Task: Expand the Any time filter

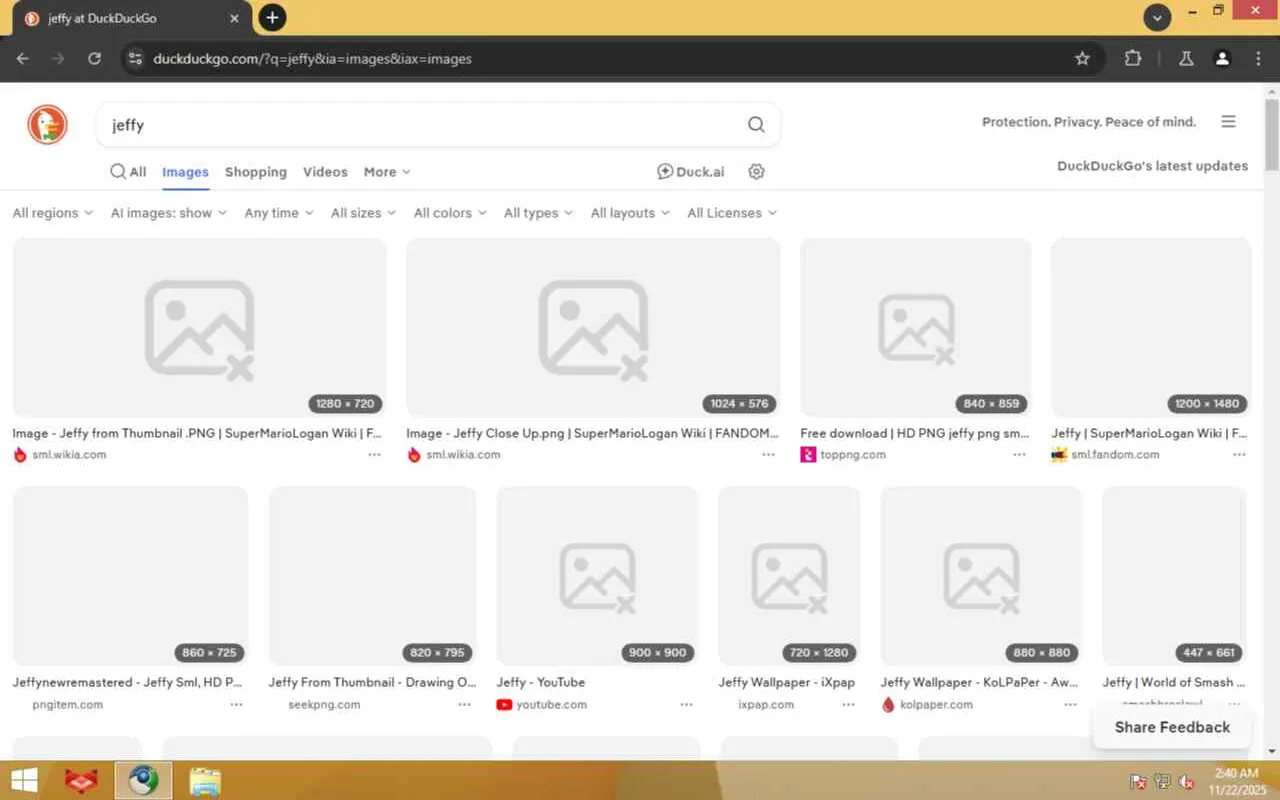Action: (279, 213)
